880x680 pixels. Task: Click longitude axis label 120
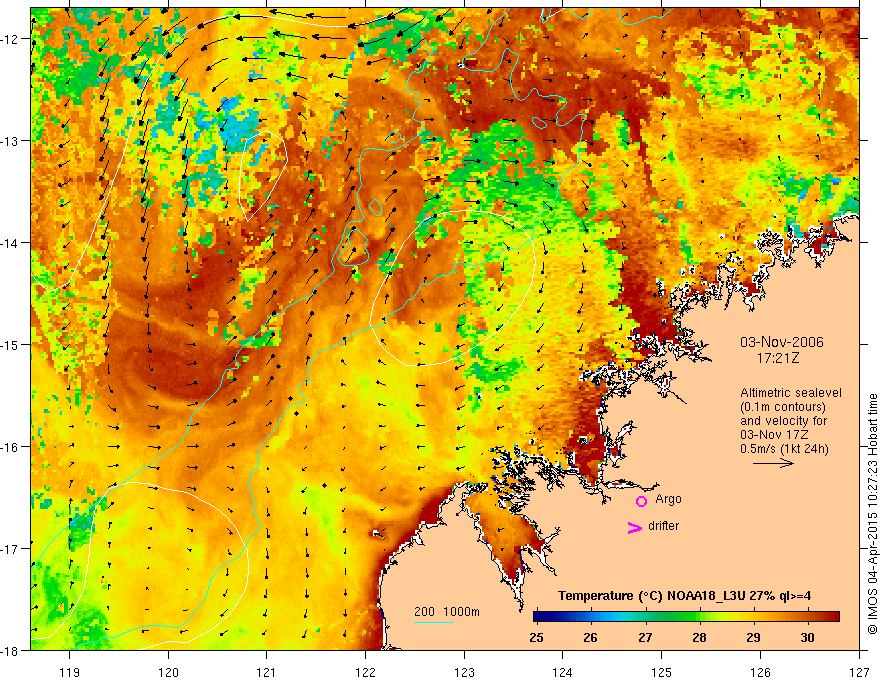click(x=168, y=672)
